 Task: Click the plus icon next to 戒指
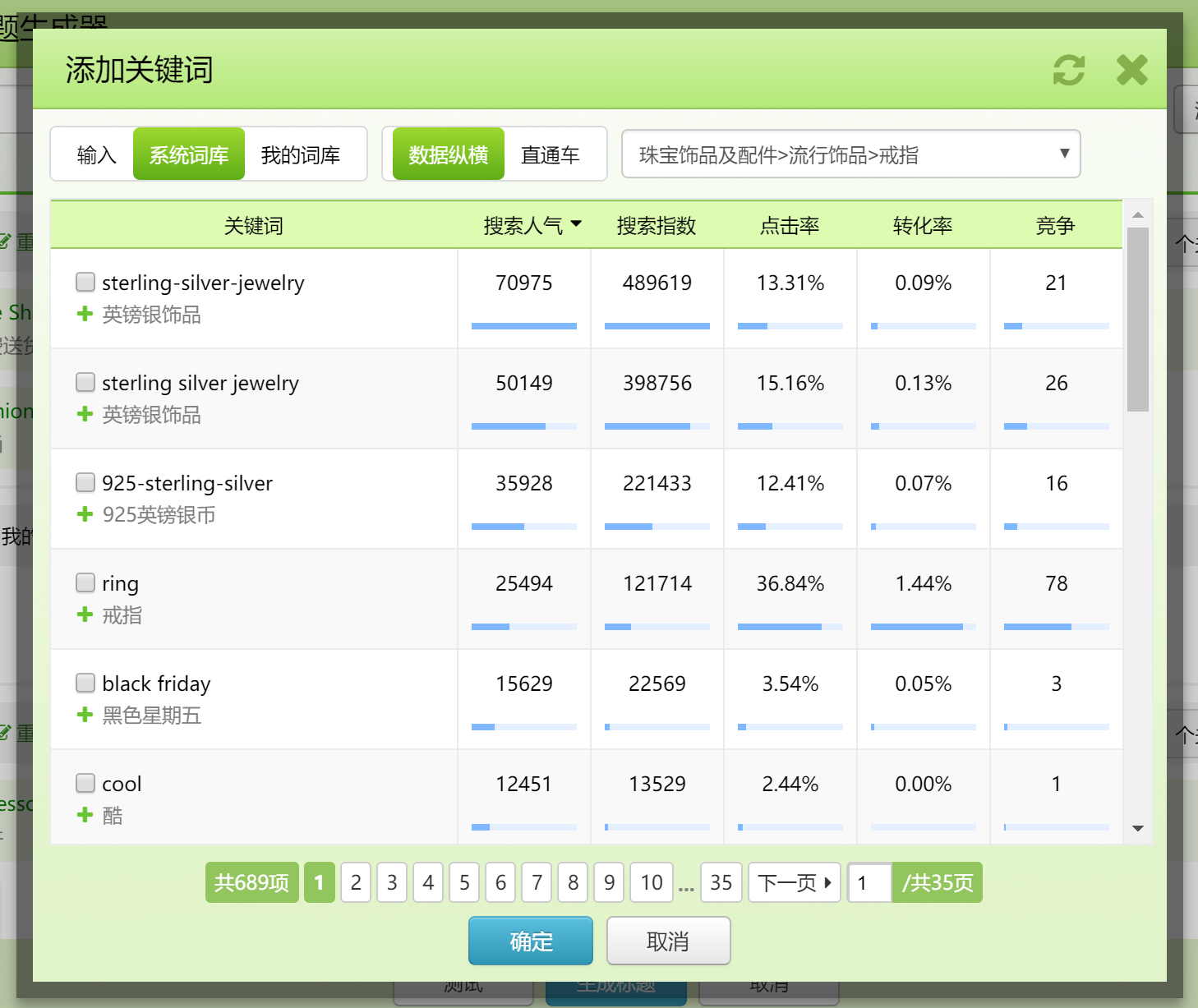85,614
